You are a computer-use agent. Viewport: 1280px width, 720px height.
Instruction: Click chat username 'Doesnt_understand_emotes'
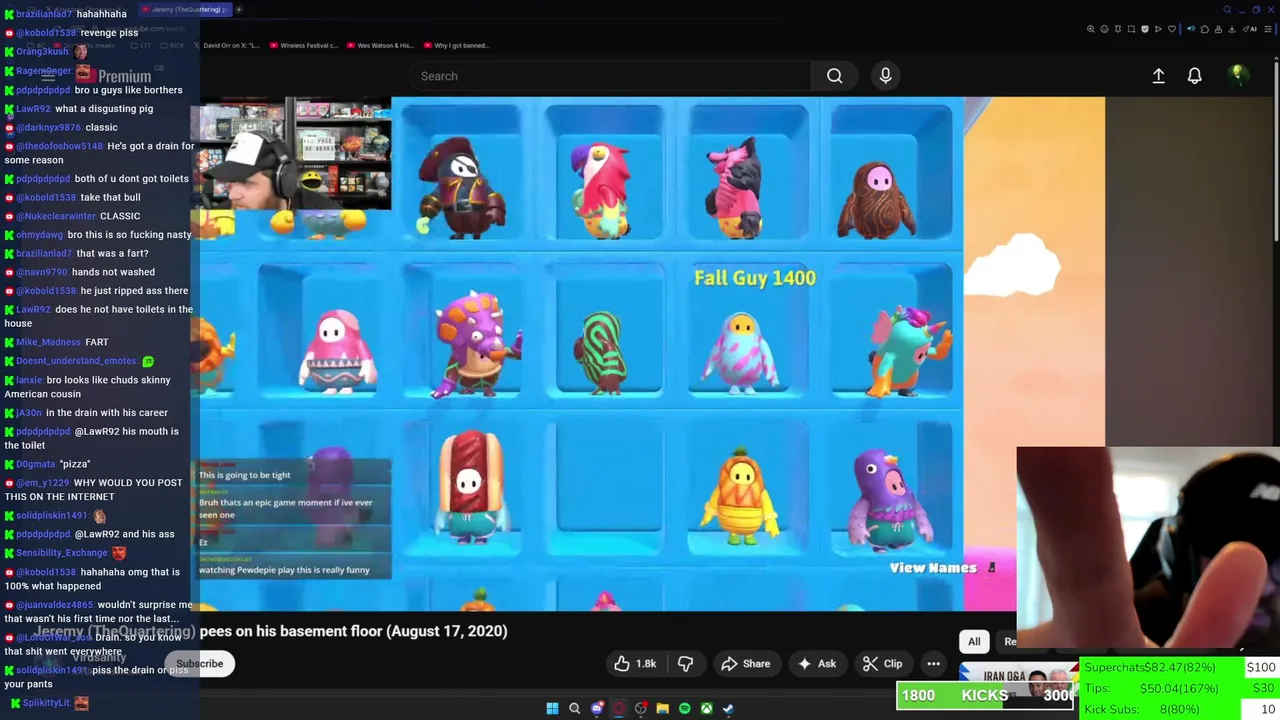click(x=76, y=361)
